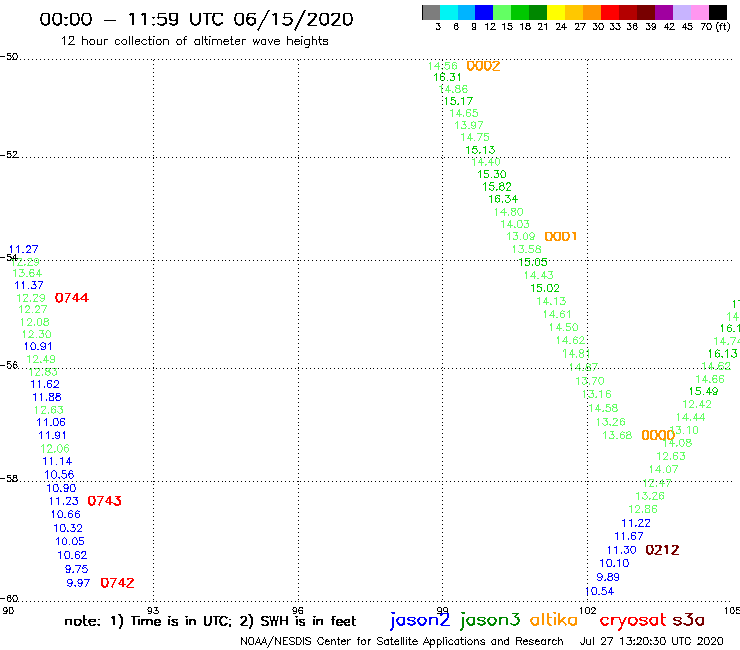Click the wave height value 15.17
This screenshot has height=650, width=740.
pos(458,101)
